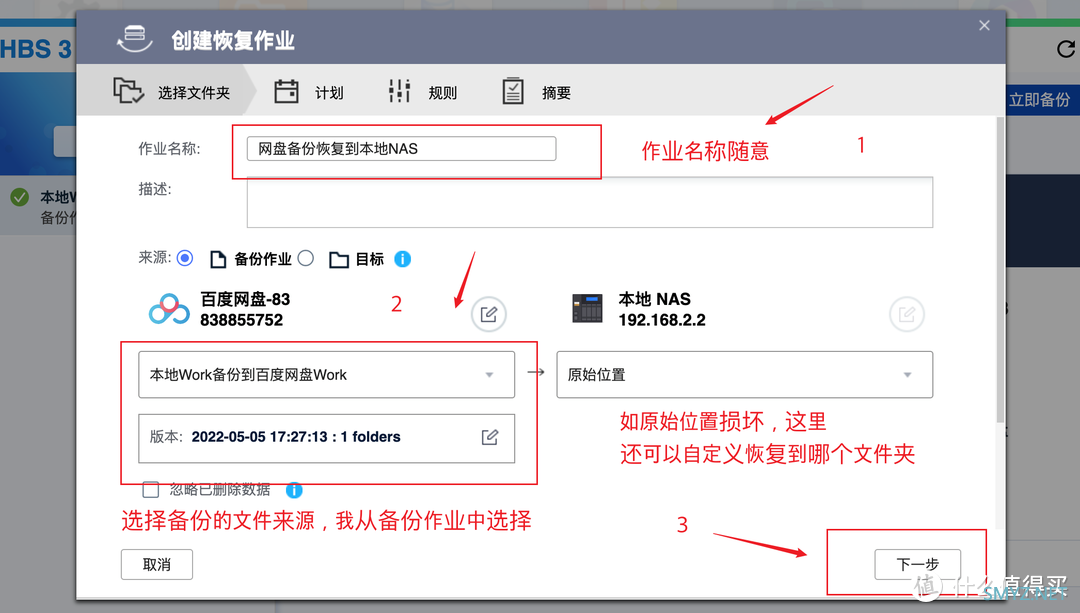This screenshot has height=613, width=1080.
Task: Click the sliders icon beside 规则
Action: coord(399,92)
